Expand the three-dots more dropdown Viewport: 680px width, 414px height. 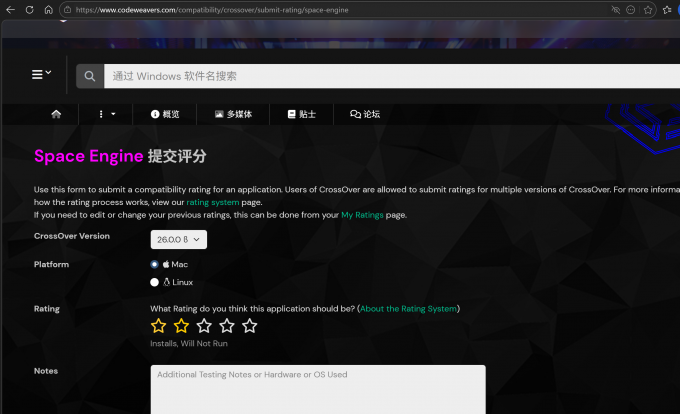pyautogui.click(x=107, y=114)
